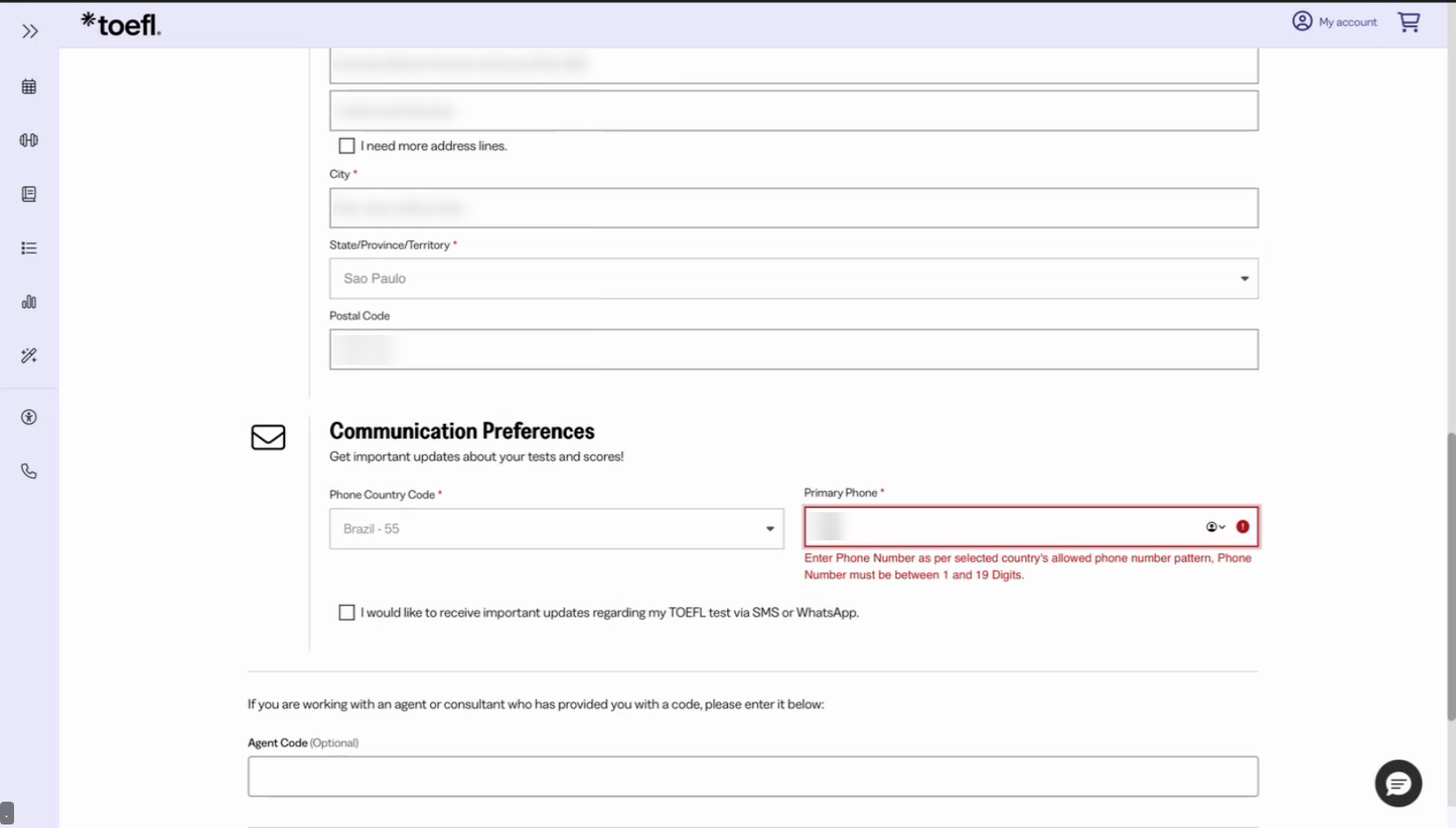
Task: Click the Communication Preferences heading
Action: tap(461, 431)
